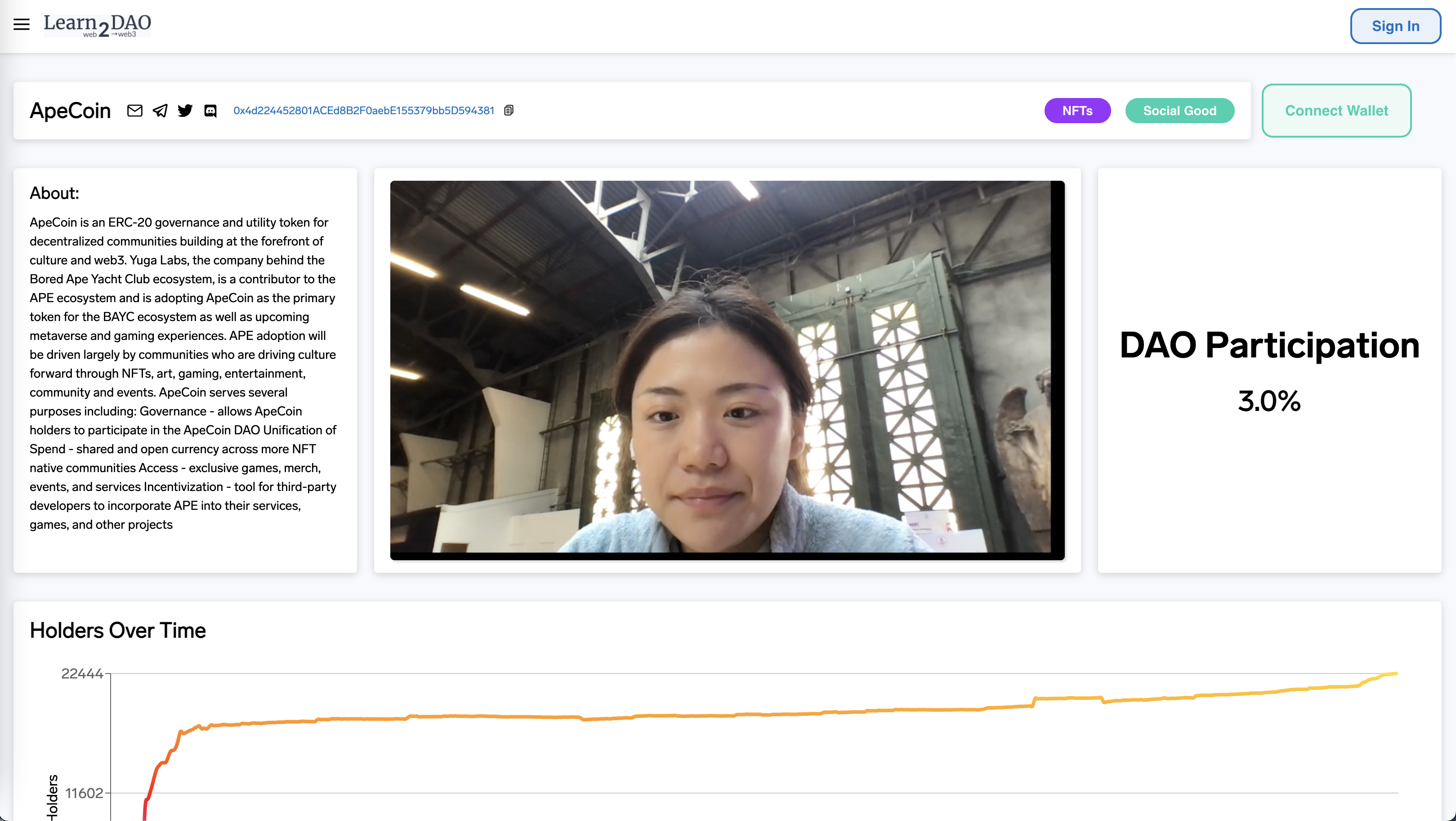Click the Holders Over Time heading
Viewport: 1456px width, 821px height.
(x=117, y=630)
